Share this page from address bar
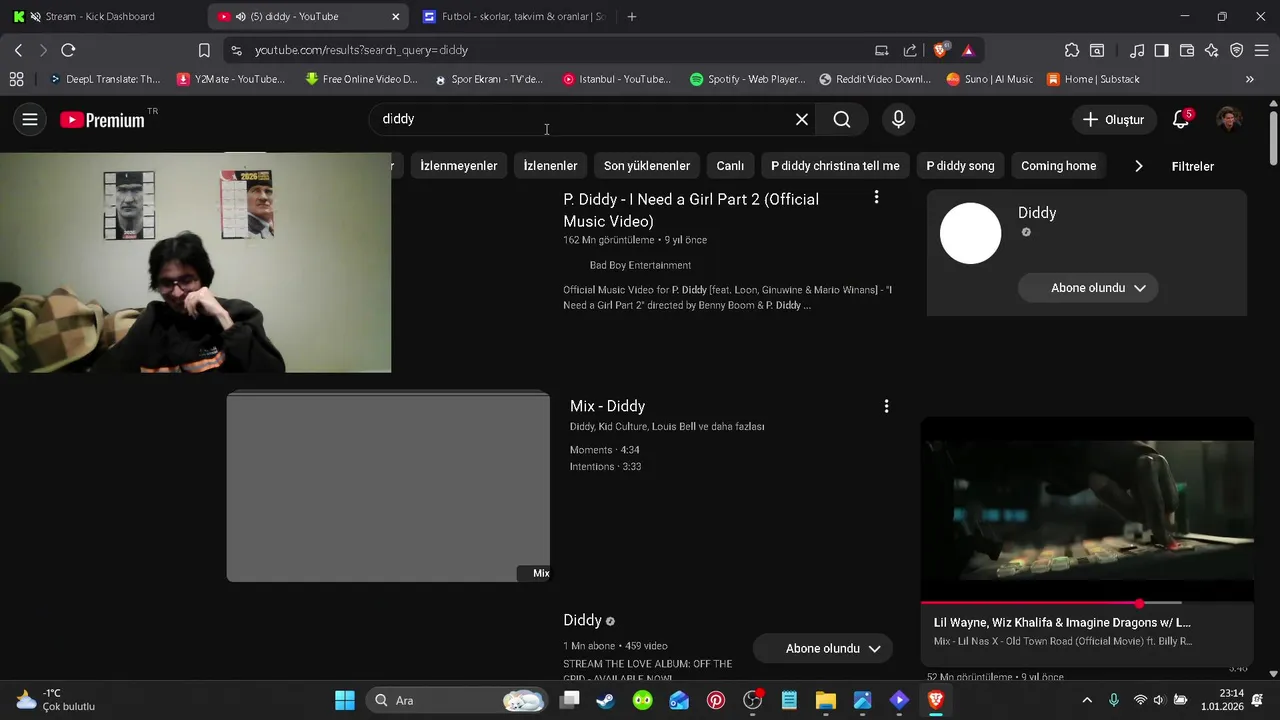 [910, 50]
